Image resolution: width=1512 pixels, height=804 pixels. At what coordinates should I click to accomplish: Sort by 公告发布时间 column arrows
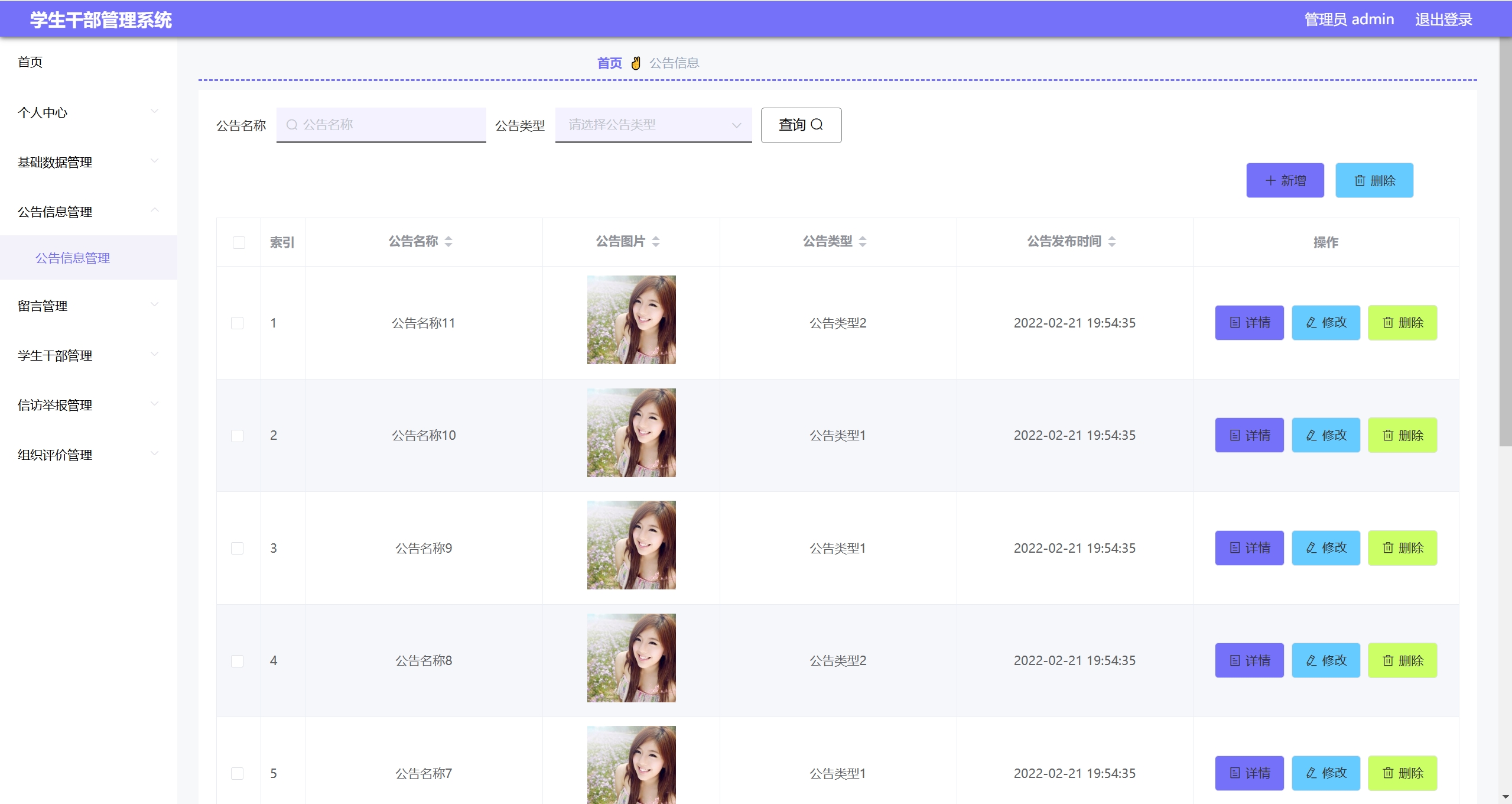1112,241
